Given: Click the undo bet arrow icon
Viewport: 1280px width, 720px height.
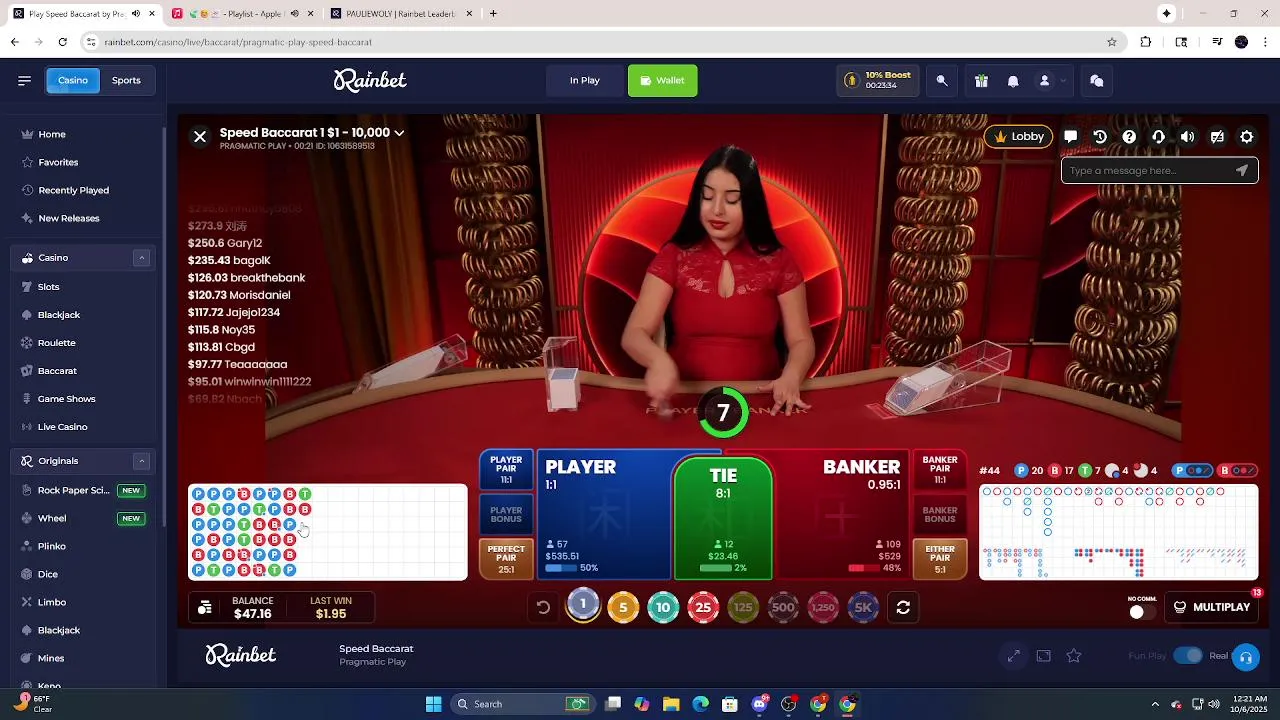Looking at the screenshot, I should point(543,607).
